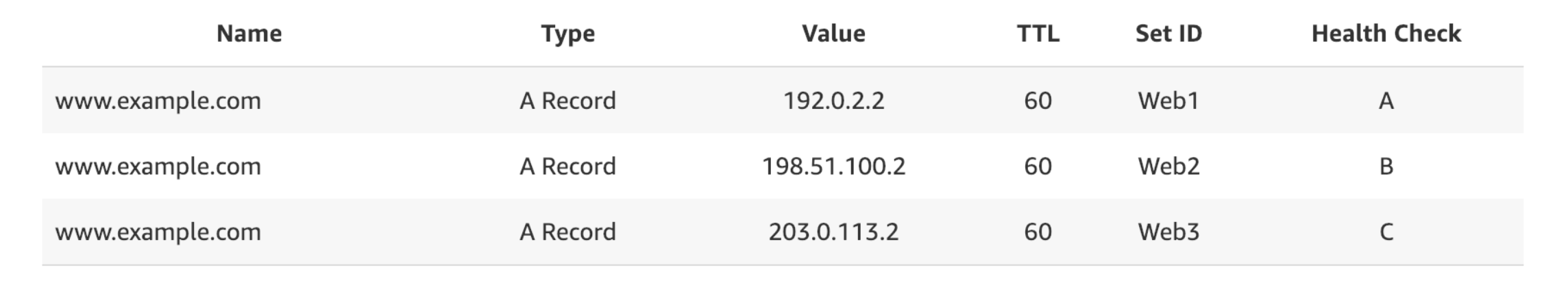Click www.example.com in the Web3 row
This screenshot has height=292, width=1568.
(x=158, y=232)
